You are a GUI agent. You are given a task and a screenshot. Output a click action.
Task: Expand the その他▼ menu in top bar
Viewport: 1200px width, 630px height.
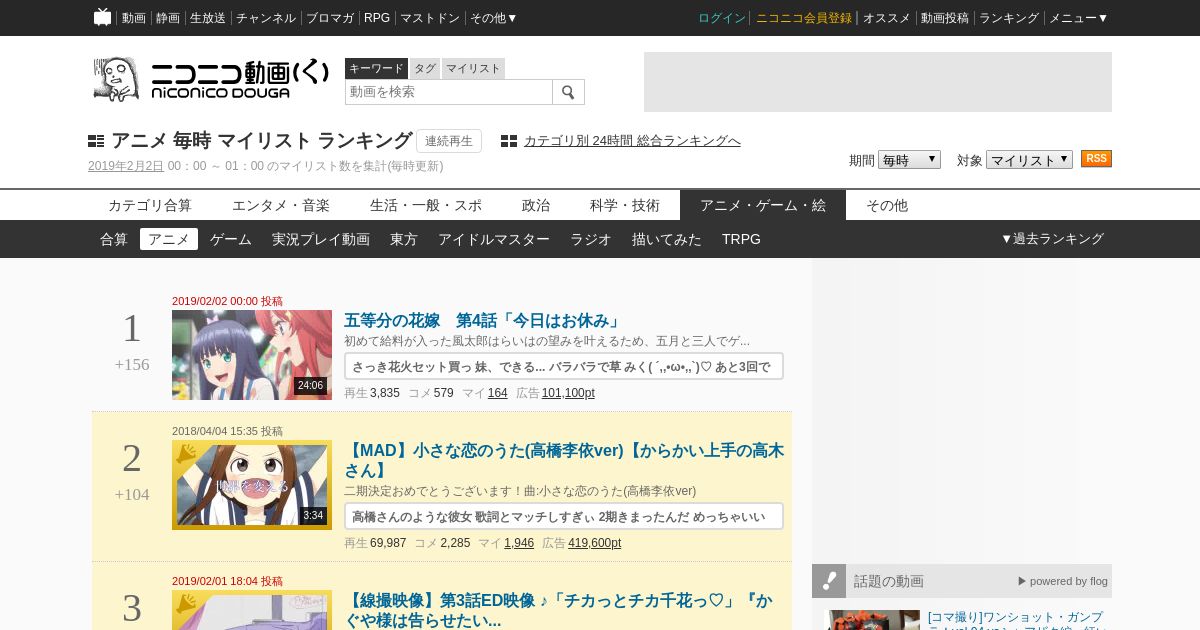[x=494, y=18]
